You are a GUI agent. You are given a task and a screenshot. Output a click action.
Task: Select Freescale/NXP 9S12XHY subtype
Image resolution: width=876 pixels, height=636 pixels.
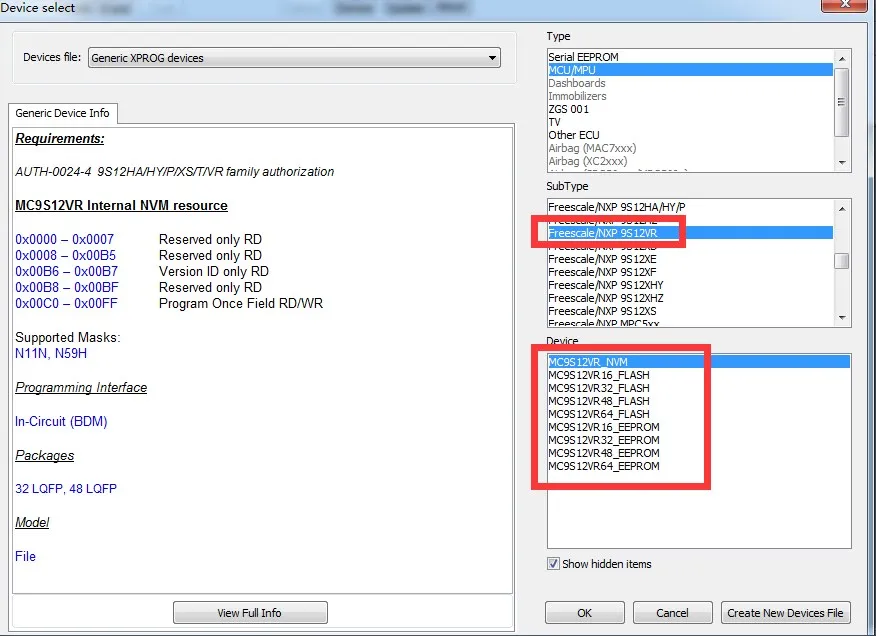[690, 285]
